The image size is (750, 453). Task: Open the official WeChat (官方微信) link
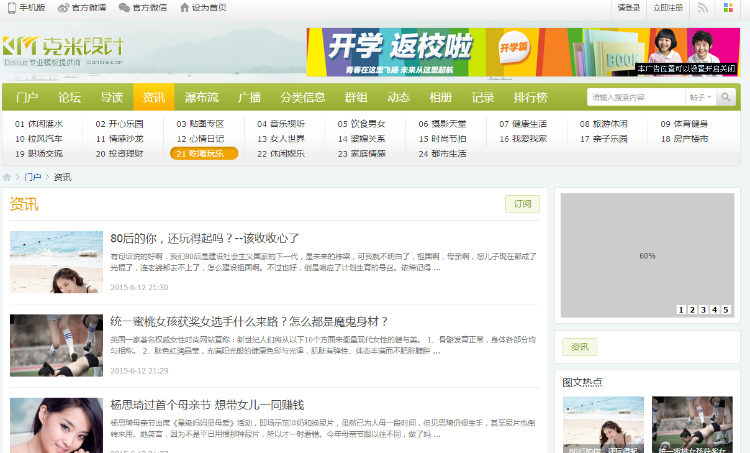pos(143,8)
